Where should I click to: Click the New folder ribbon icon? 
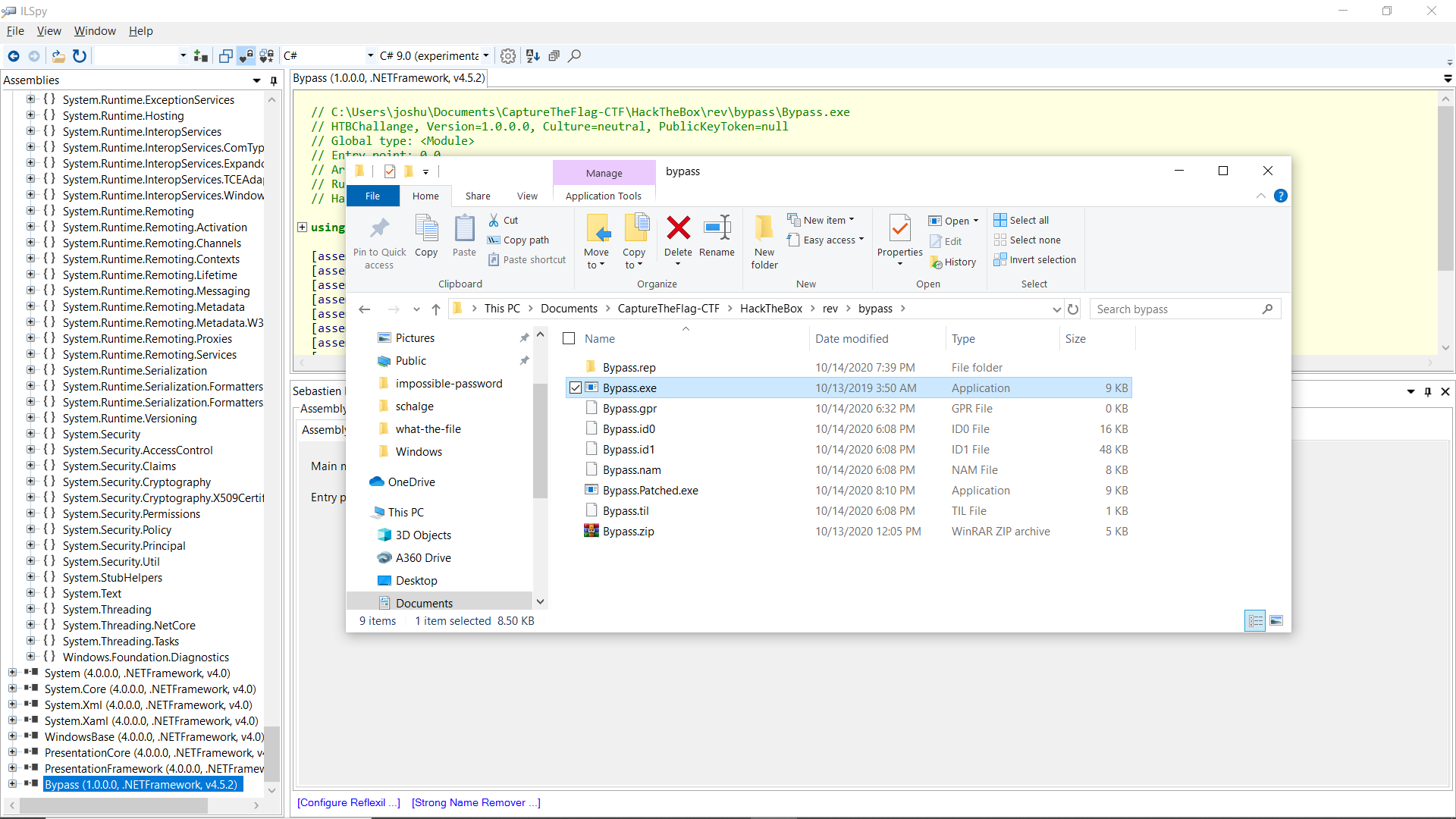(764, 228)
